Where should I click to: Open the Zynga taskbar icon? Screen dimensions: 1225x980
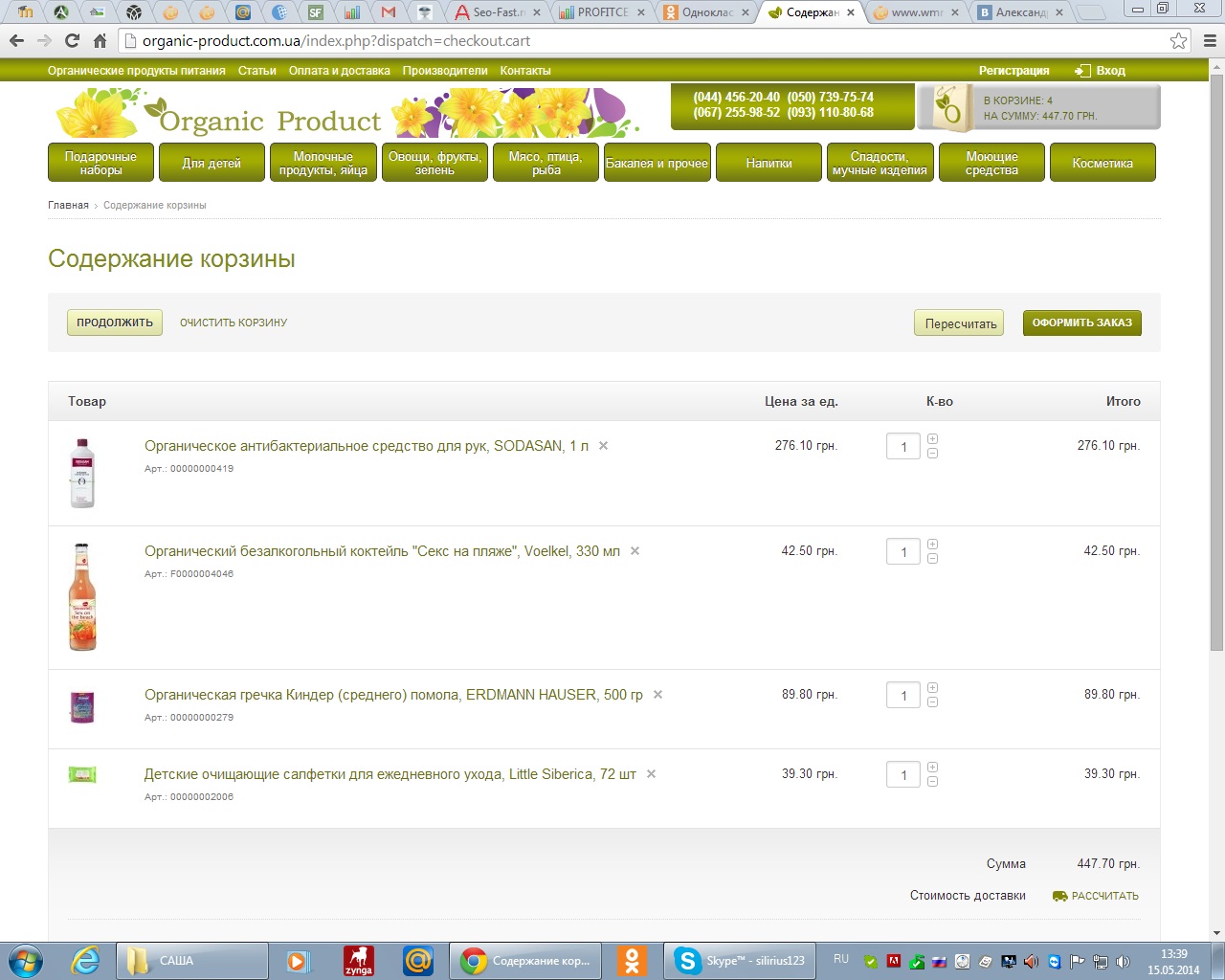(x=359, y=960)
